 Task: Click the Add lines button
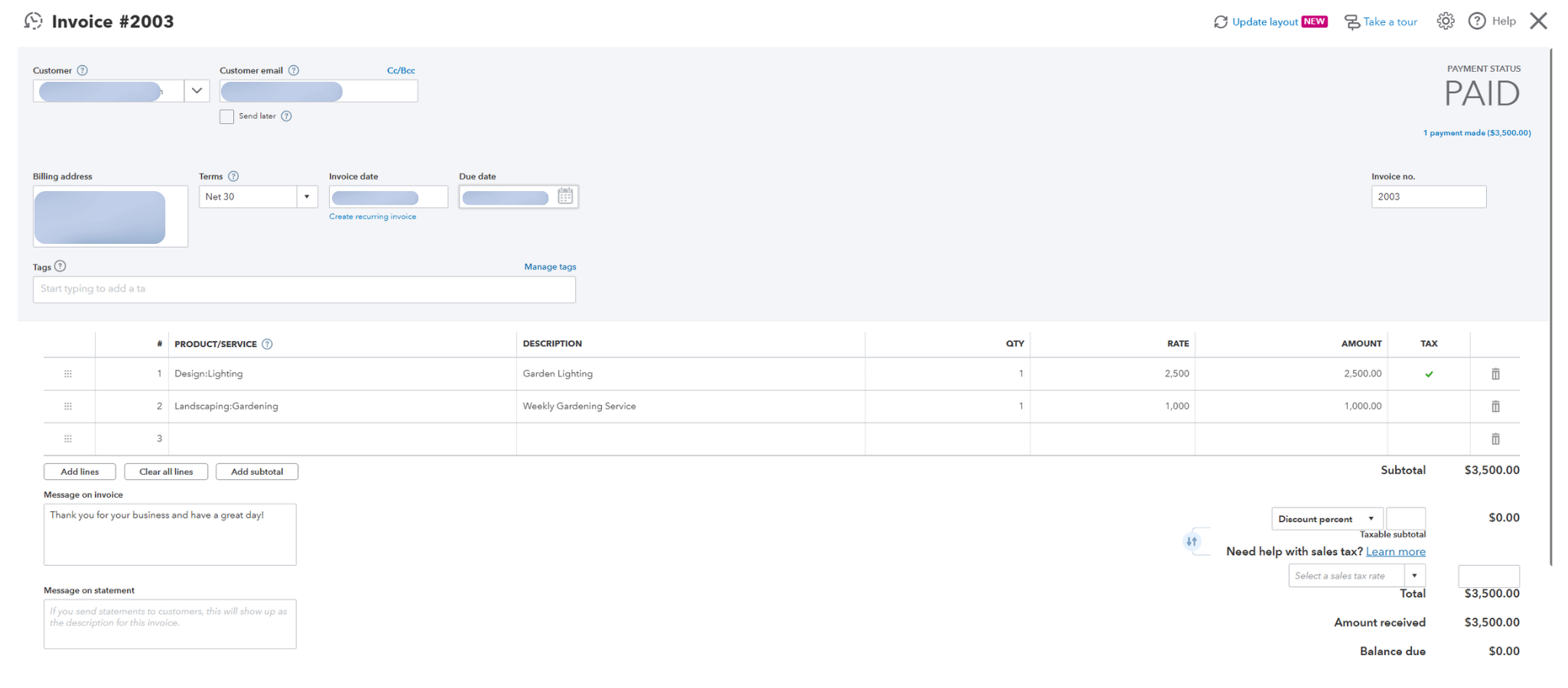point(80,472)
